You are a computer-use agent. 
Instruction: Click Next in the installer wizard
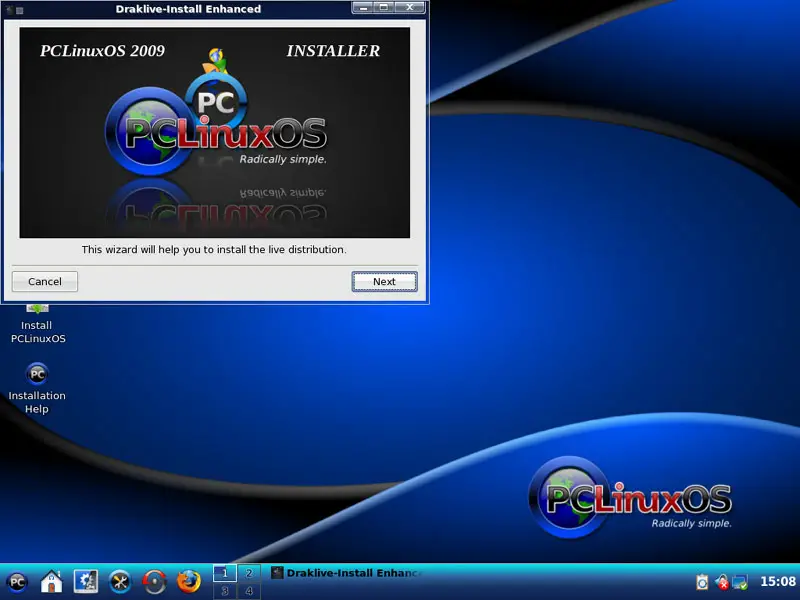(384, 282)
